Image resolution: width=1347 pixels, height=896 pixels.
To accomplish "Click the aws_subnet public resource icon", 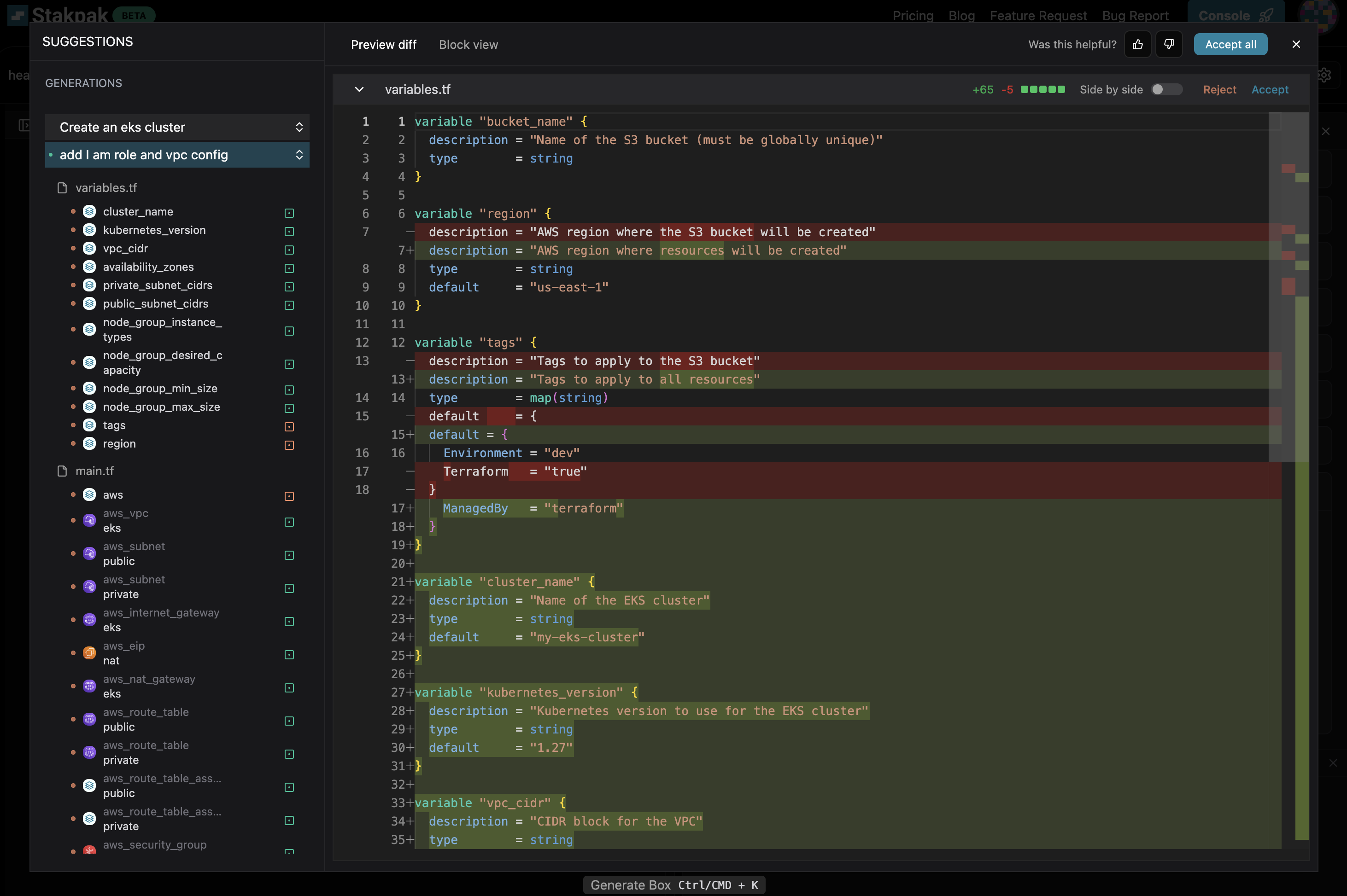I will coord(89,554).
